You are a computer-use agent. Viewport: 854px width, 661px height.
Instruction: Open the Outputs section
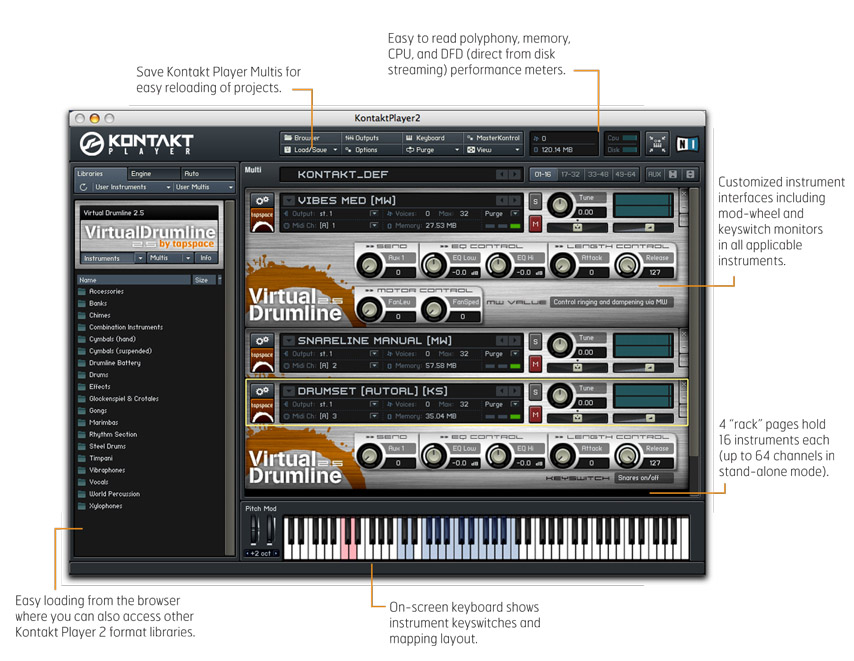click(x=371, y=138)
